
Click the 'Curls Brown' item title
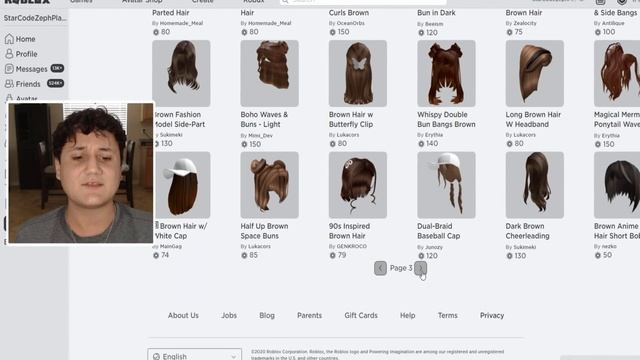[x=349, y=13]
